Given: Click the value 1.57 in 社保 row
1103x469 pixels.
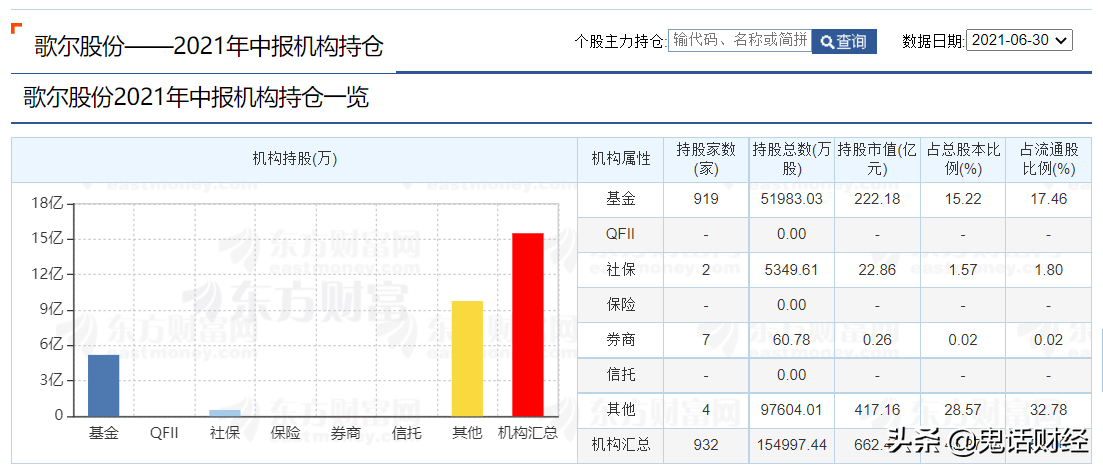Looking at the screenshot, I should (962, 269).
